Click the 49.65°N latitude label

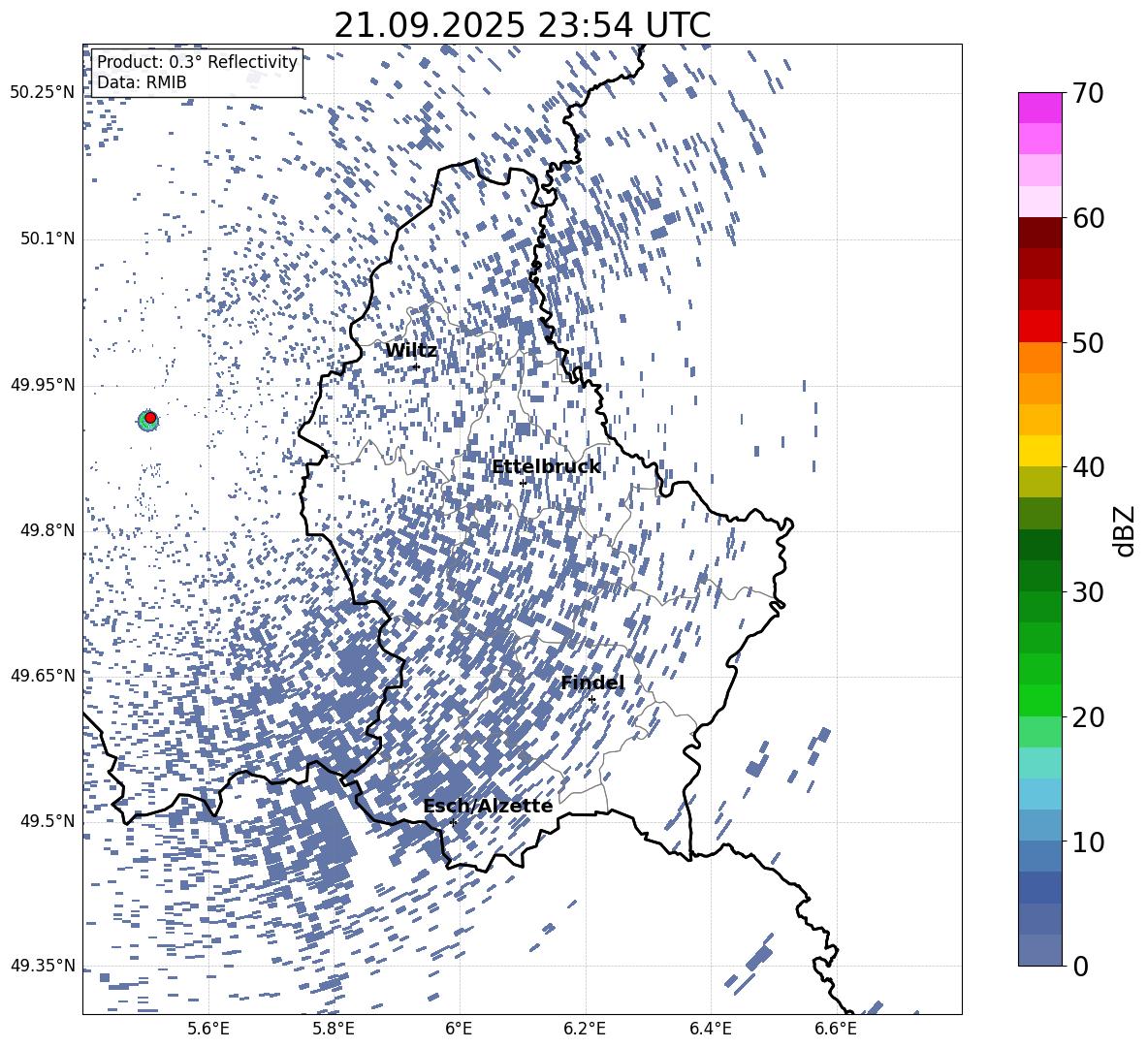tap(43, 677)
